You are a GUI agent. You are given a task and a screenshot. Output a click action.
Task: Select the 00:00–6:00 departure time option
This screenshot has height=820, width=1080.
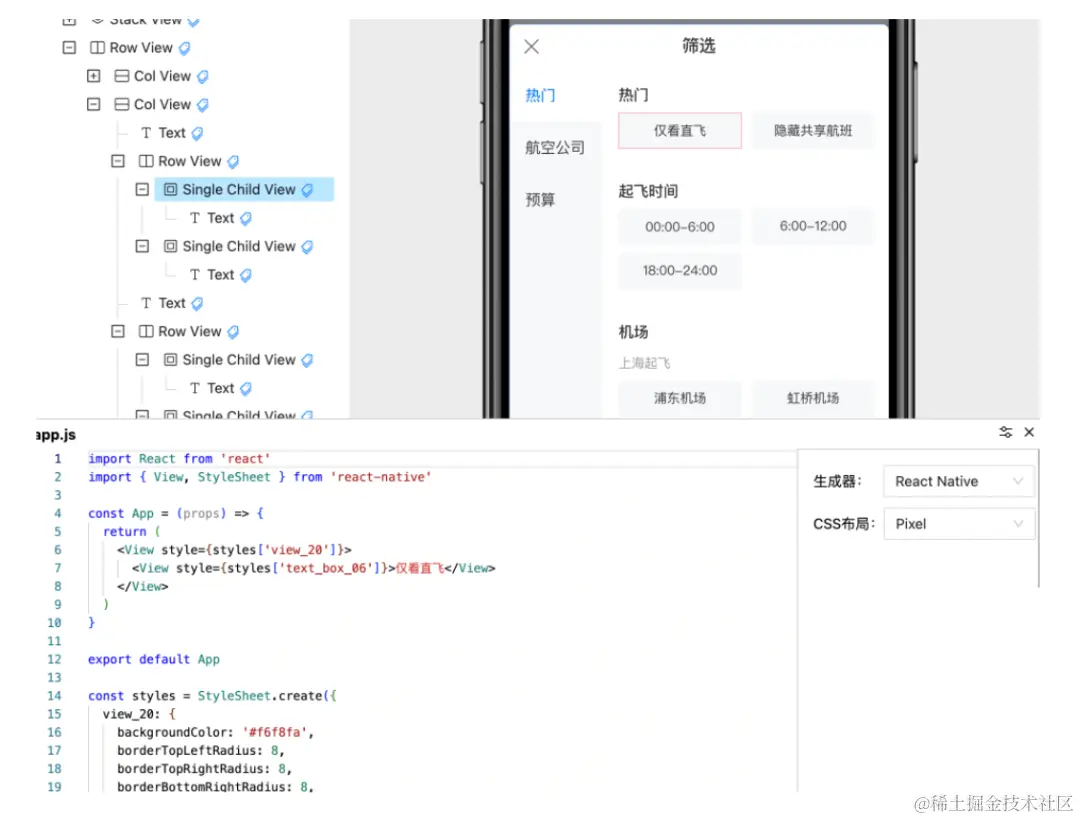pyautogui.click(x=680, y=226)
